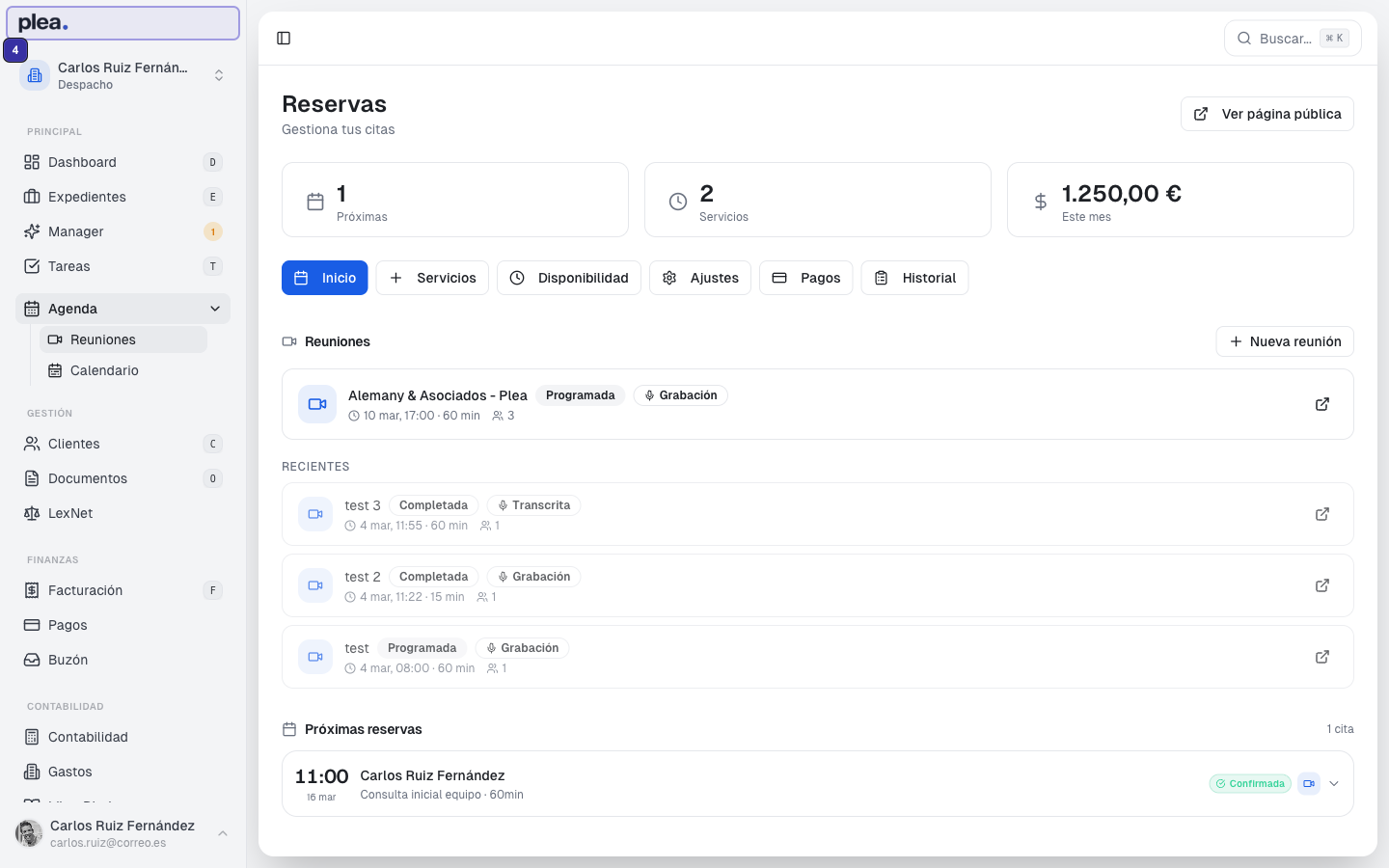Select Reuniones under Agenda
The width and height of the screenshot is (1389, 868).
pyautogui.click(x=123, y=339)
